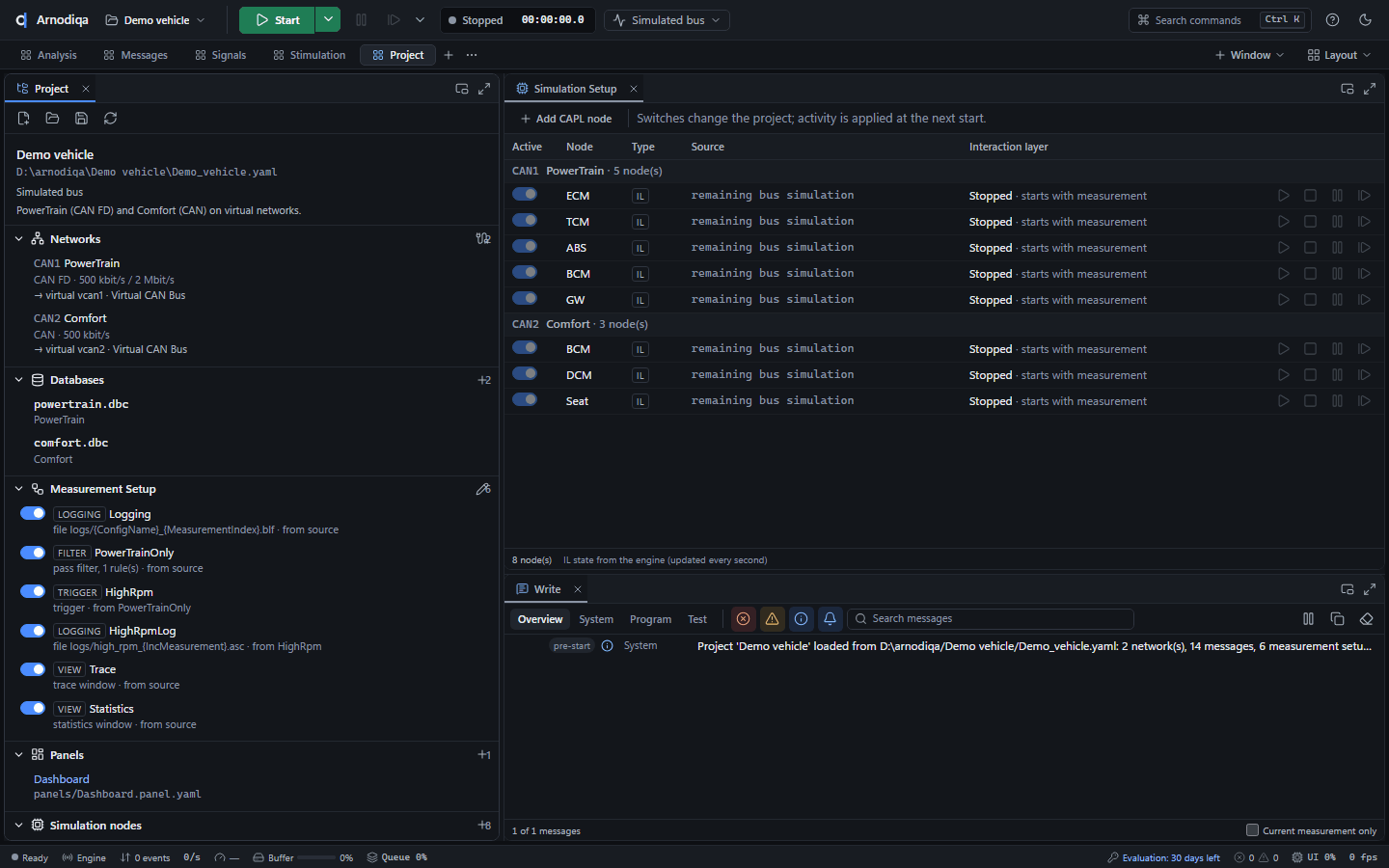This screenshot has width=1389, height=868.
Task: Open the Dashboard panel link
Action: [62, 779]
